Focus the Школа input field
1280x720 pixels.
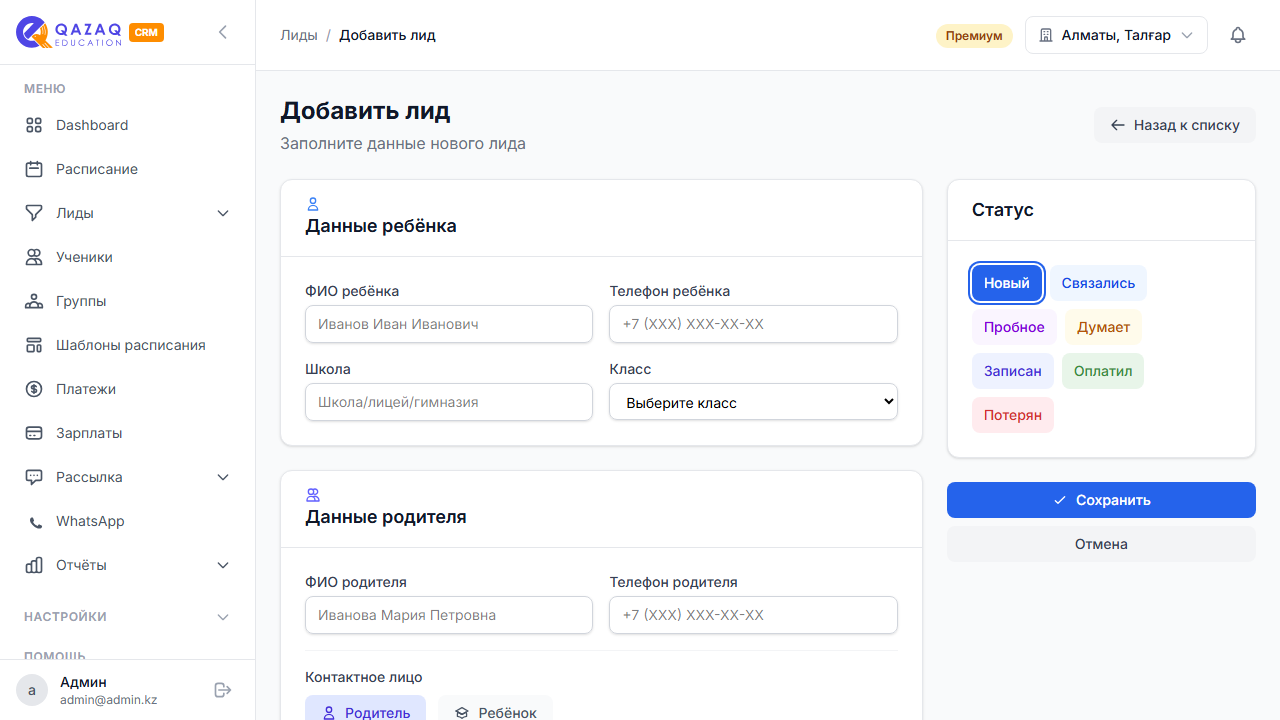(x=449, y=402)
